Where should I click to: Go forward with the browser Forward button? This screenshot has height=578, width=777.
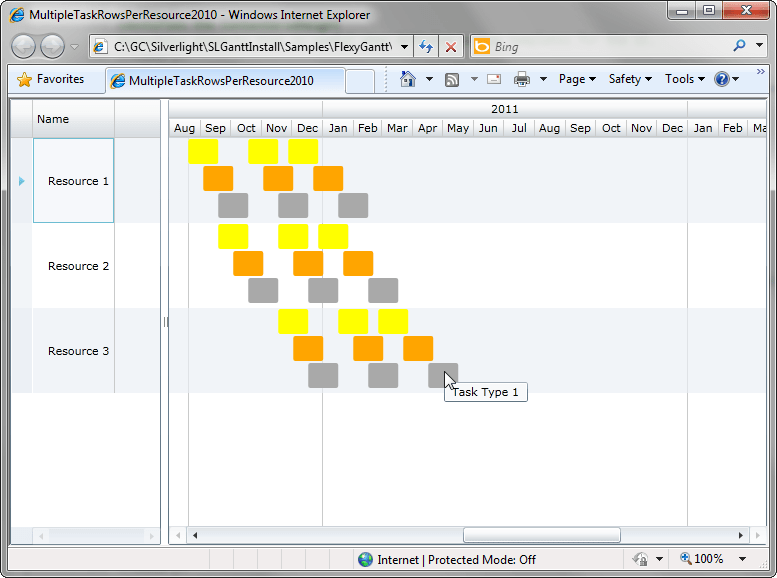[52, 47]
